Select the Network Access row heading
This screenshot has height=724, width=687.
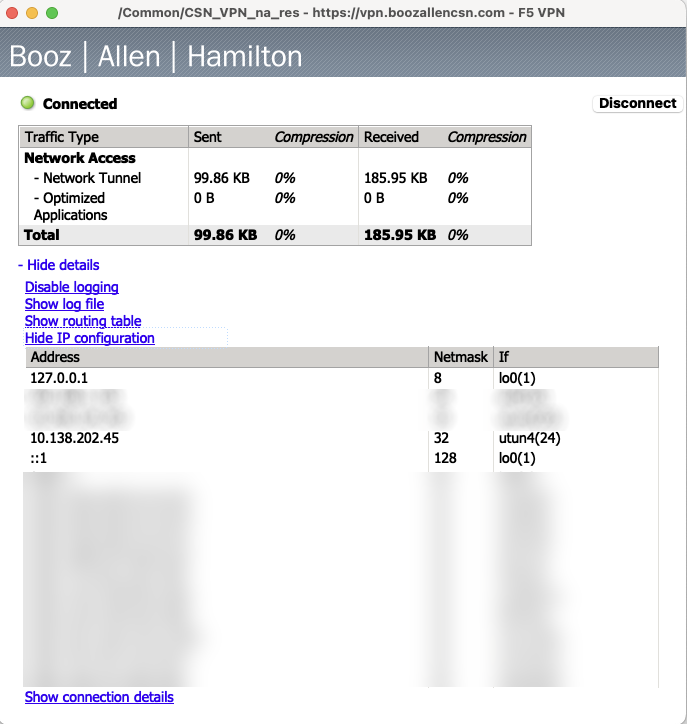tap(80, 158)
